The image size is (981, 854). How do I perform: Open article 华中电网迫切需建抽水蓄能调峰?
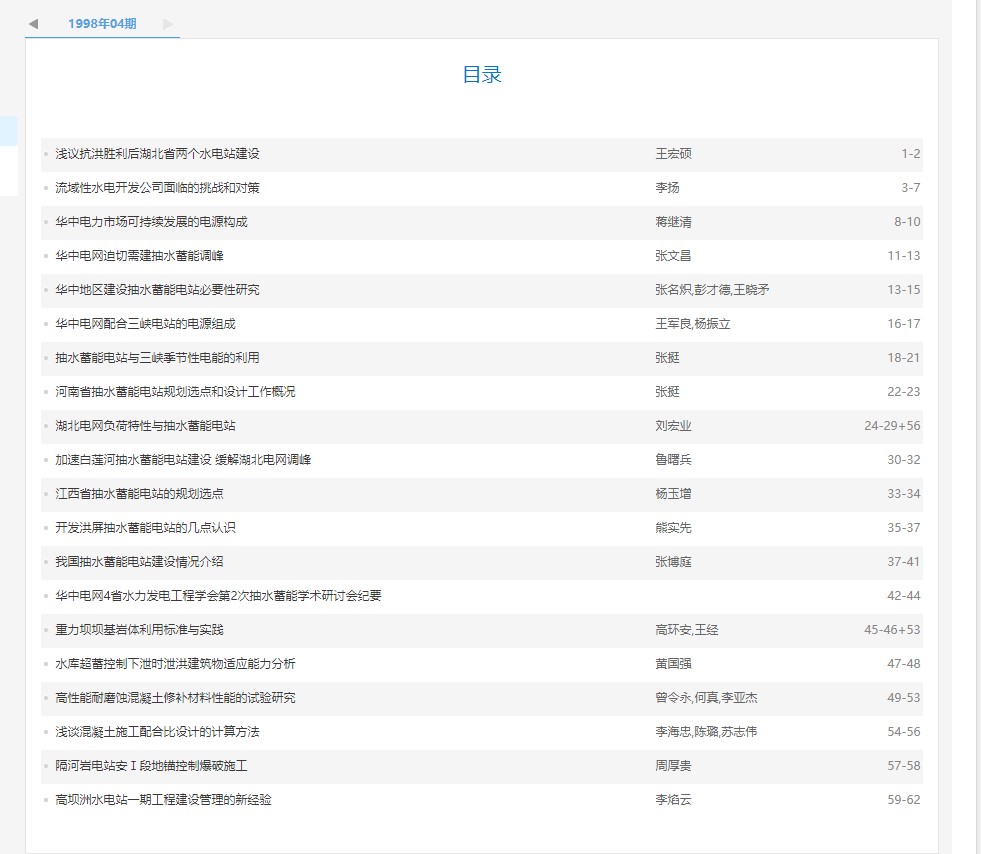(140, 256)
